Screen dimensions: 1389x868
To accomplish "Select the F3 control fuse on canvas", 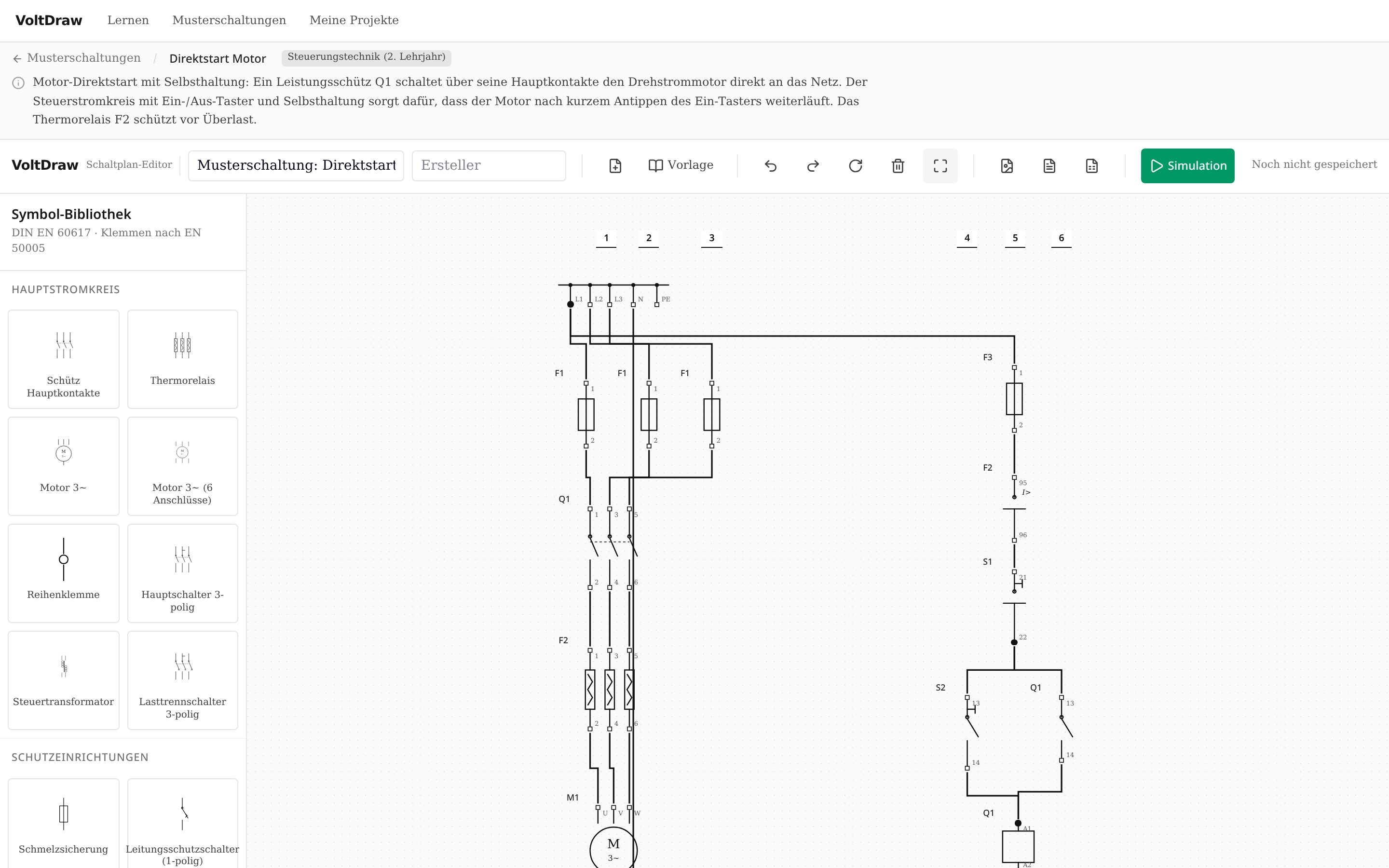I will click(1014, 399).
